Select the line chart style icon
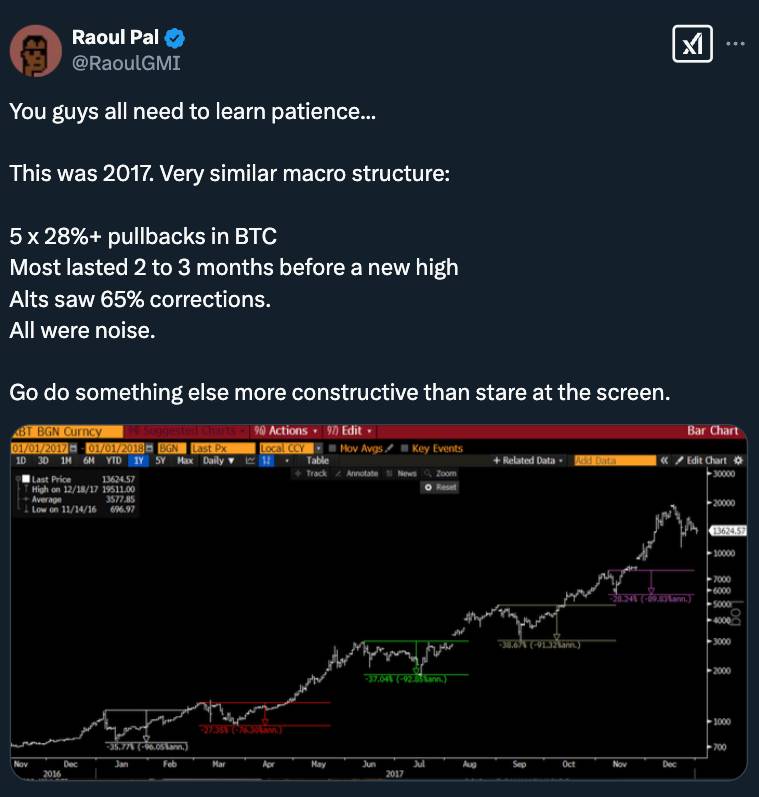Viewport: 759px width, 797px height. point(250,461)
